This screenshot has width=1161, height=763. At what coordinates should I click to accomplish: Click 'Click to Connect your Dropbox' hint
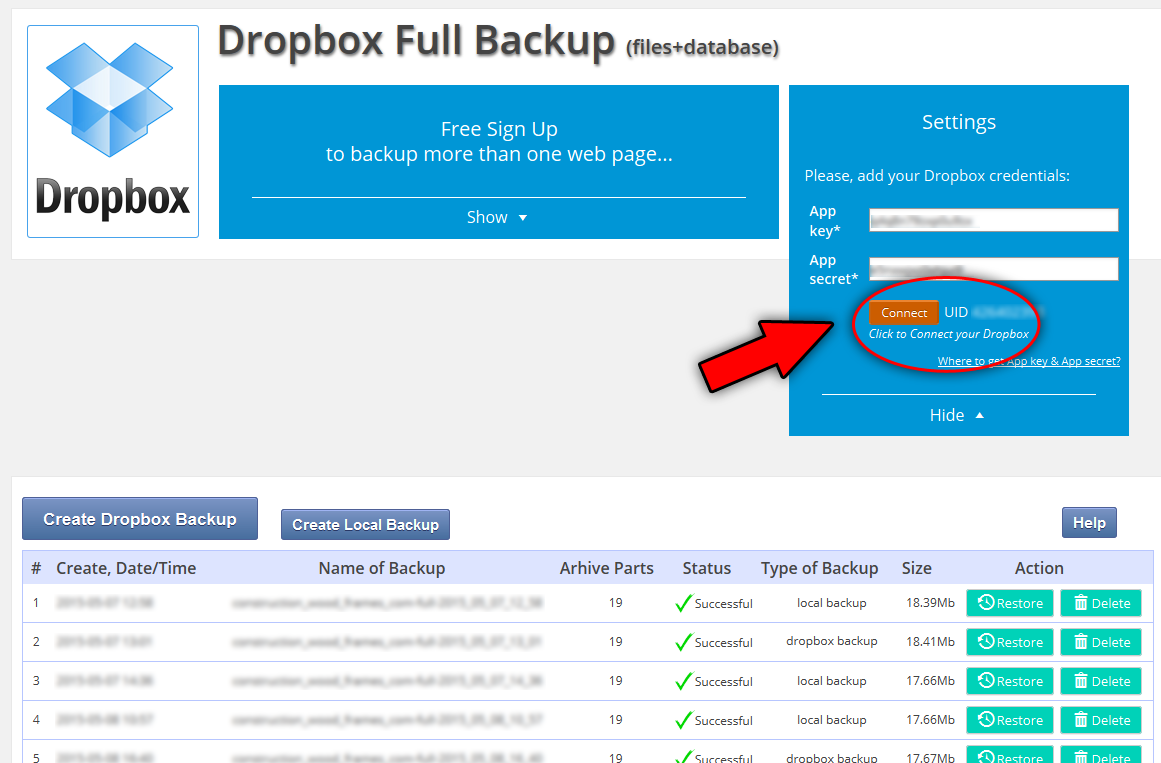[x=948, y=334]
